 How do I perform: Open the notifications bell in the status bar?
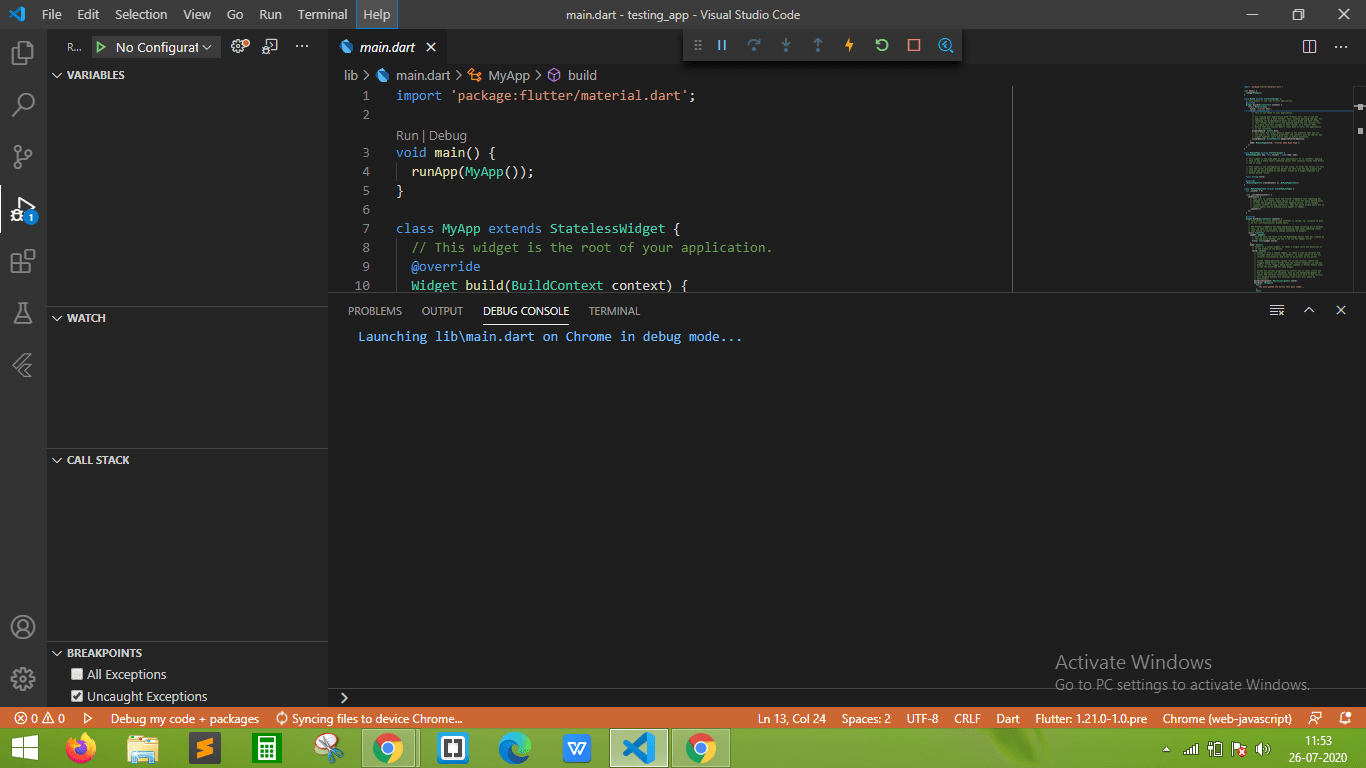(1346, 718)
